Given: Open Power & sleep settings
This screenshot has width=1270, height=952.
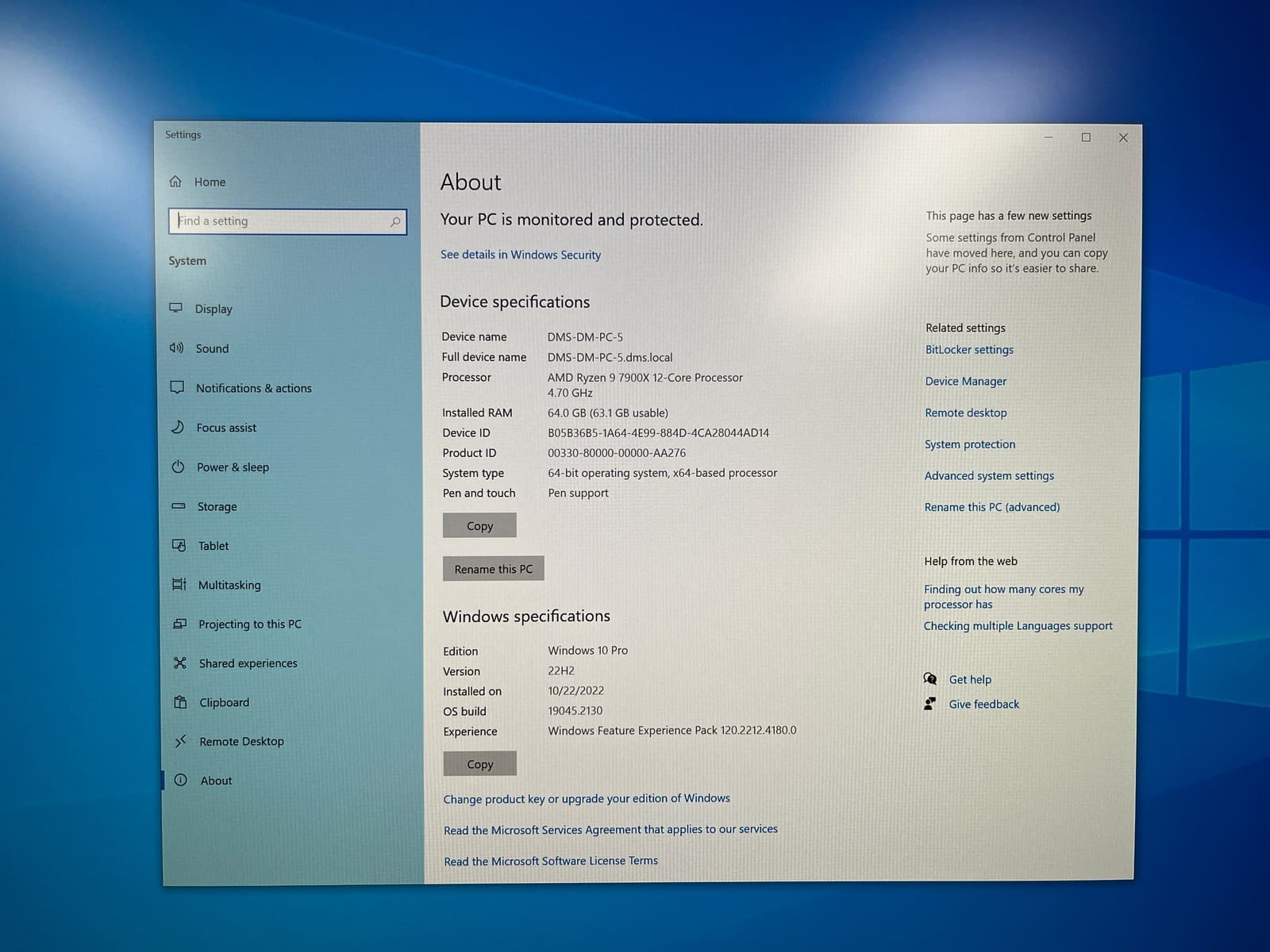Looking at the screenshot, I should (233, 467).
